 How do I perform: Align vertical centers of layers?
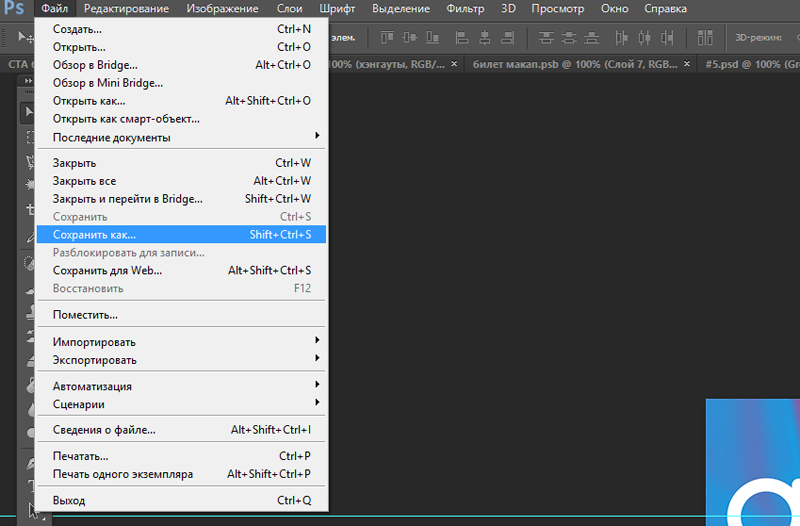coord(410,37)
